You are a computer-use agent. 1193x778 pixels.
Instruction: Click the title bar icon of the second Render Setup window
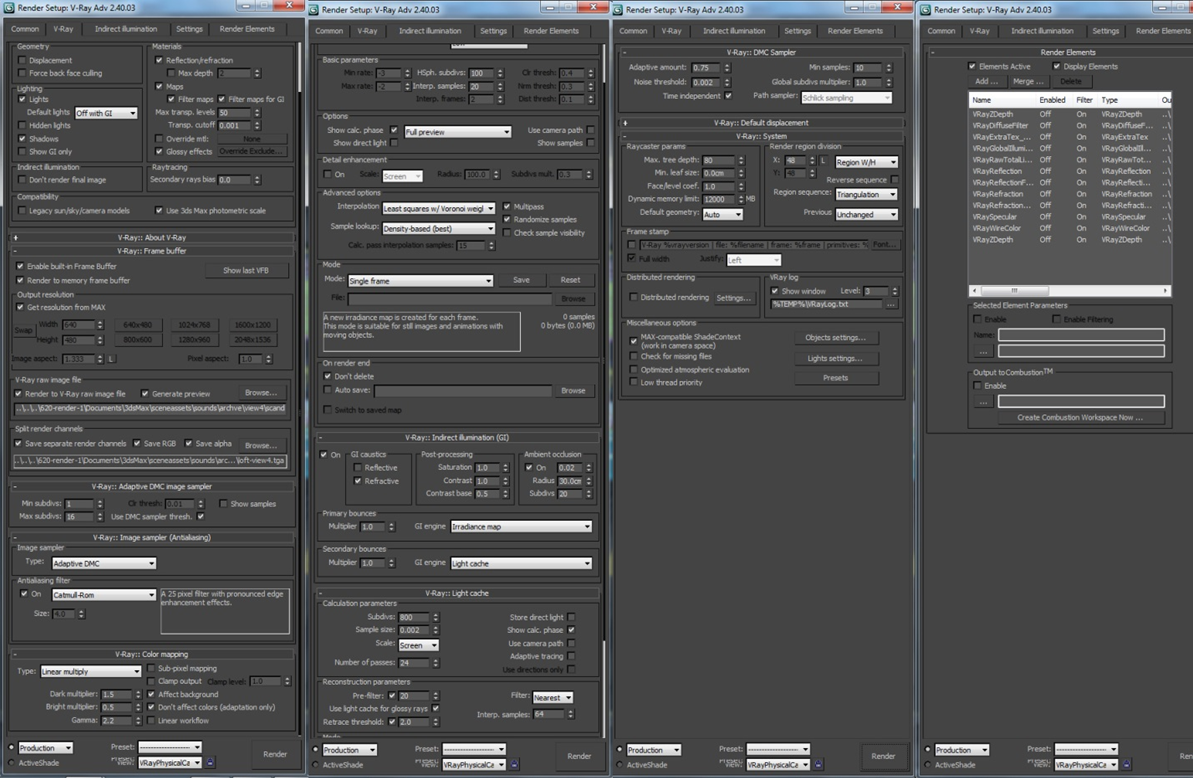click(x=313, y=10)
